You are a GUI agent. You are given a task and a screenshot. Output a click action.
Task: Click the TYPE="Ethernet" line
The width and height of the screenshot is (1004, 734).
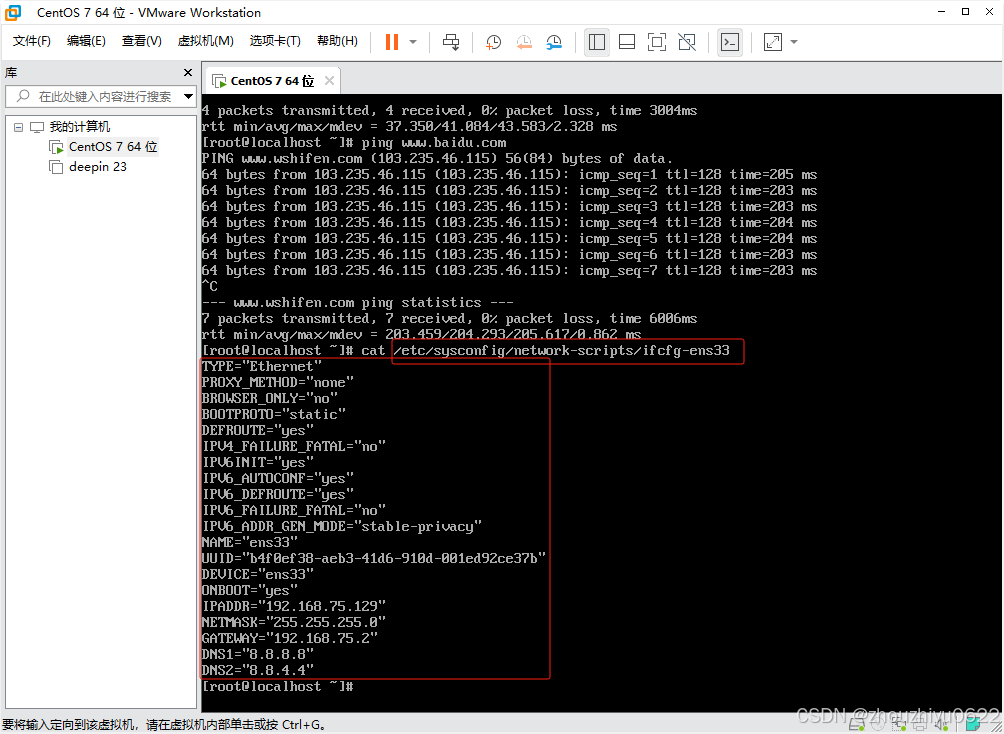coord(262,366)
